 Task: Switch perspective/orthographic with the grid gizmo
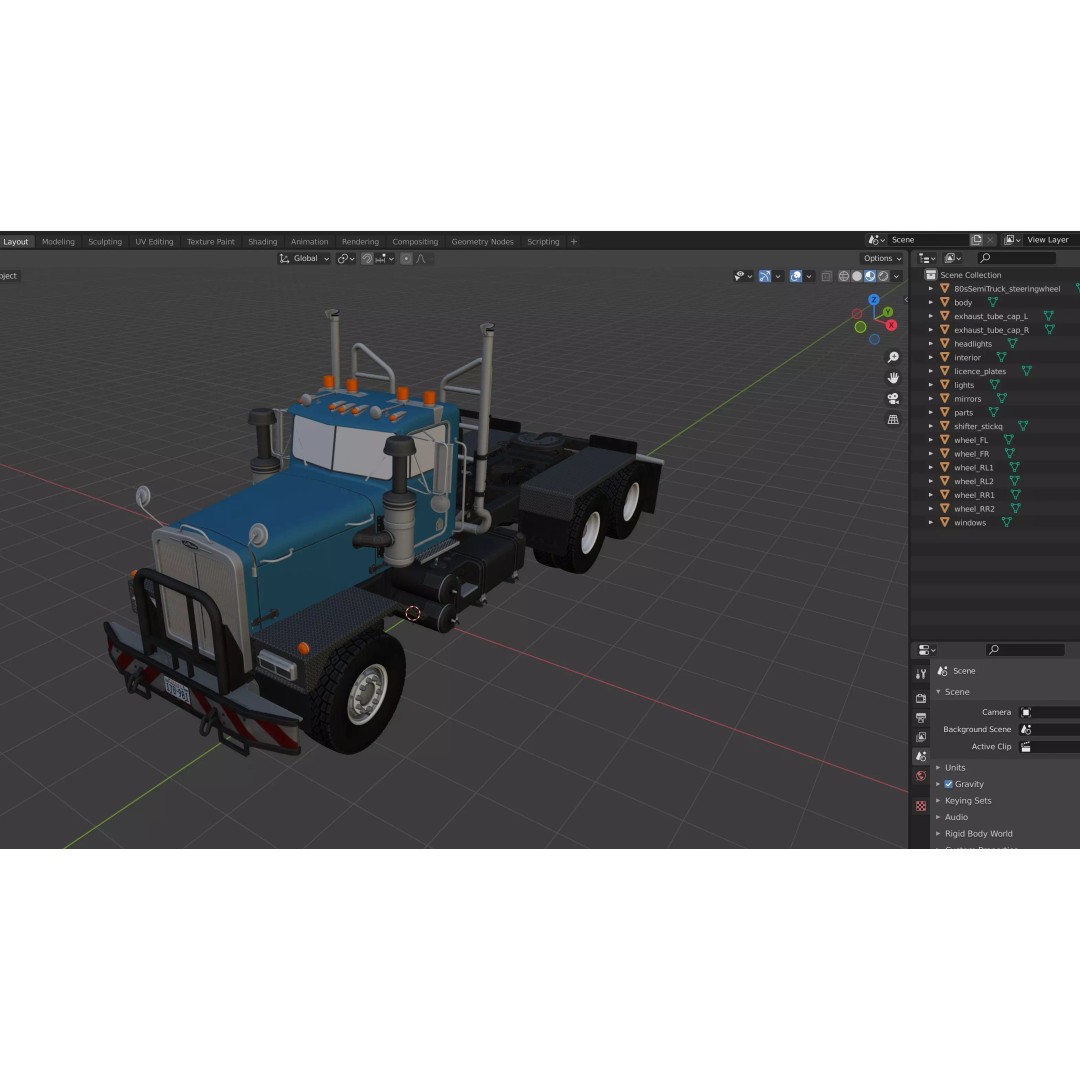tap(893, 419)
